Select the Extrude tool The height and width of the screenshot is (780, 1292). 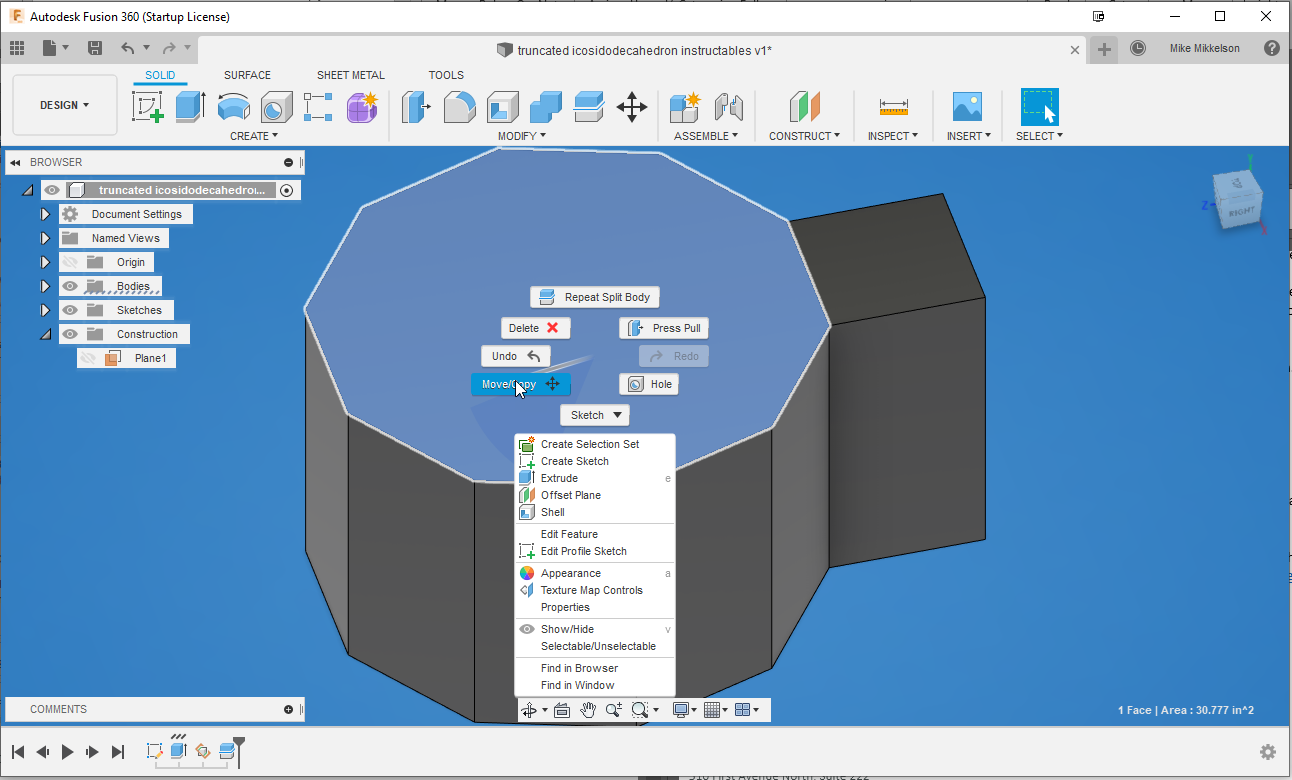pos(191,107)
